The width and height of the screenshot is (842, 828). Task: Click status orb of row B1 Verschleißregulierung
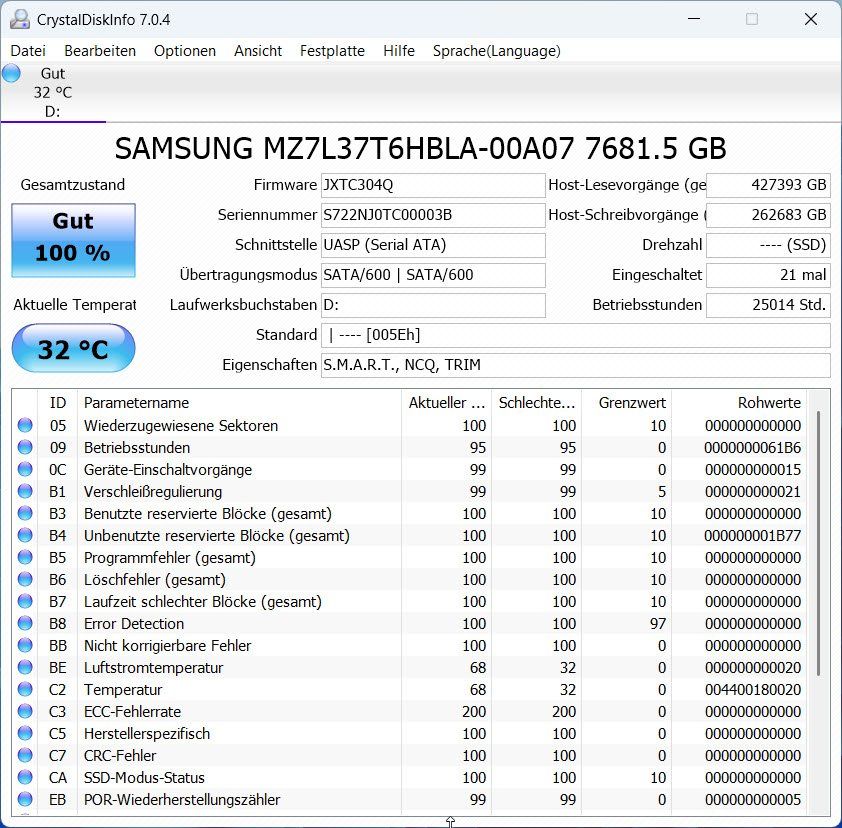(x=25, y=491)
